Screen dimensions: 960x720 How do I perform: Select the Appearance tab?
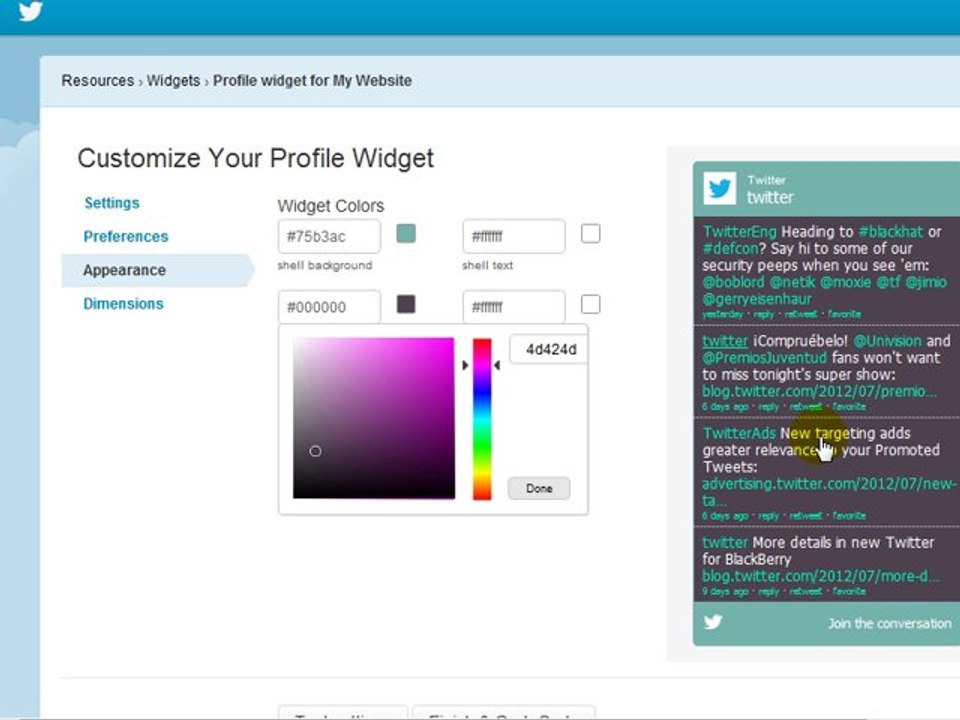pyautogui.click(x=157, y=270)
